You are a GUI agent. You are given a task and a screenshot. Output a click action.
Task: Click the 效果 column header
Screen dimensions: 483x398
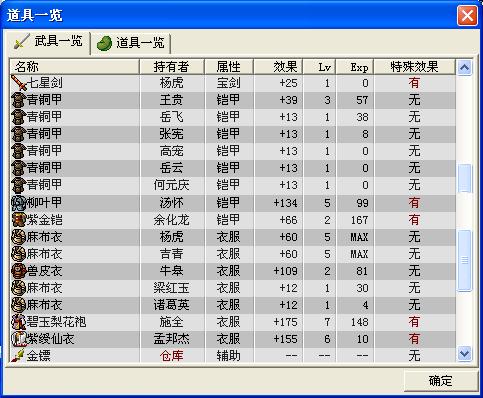(278, 67)
